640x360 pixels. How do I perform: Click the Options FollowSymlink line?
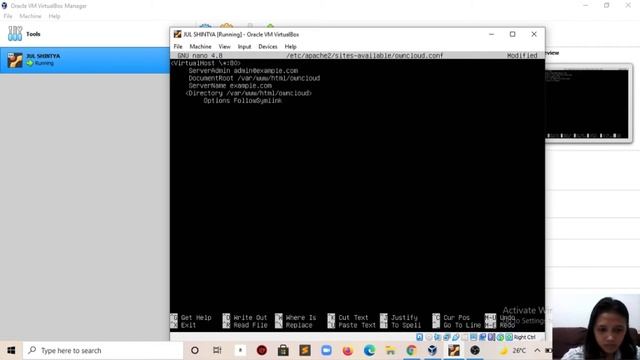pyautogui.click(x=242, y=100)
